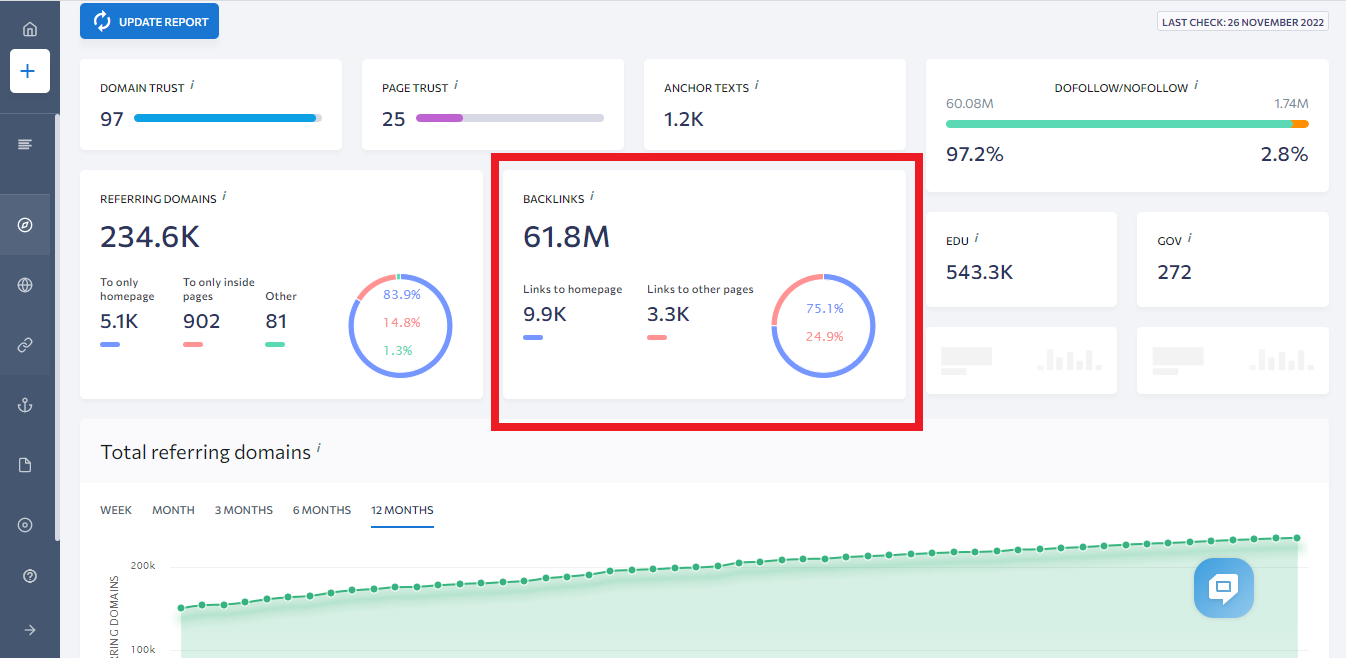Switch chart to WEEK range
1346x658 pixels.
pos(116,510)
